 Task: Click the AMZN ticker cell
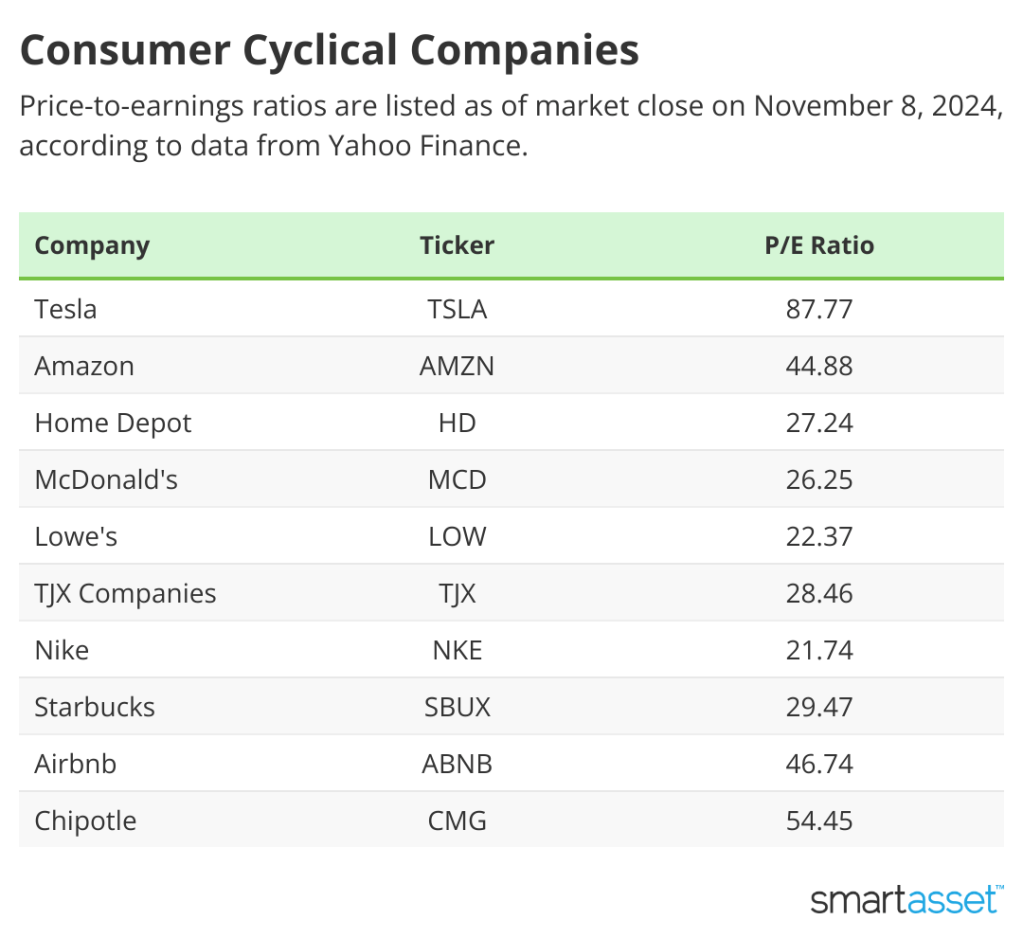pos(457,366)
